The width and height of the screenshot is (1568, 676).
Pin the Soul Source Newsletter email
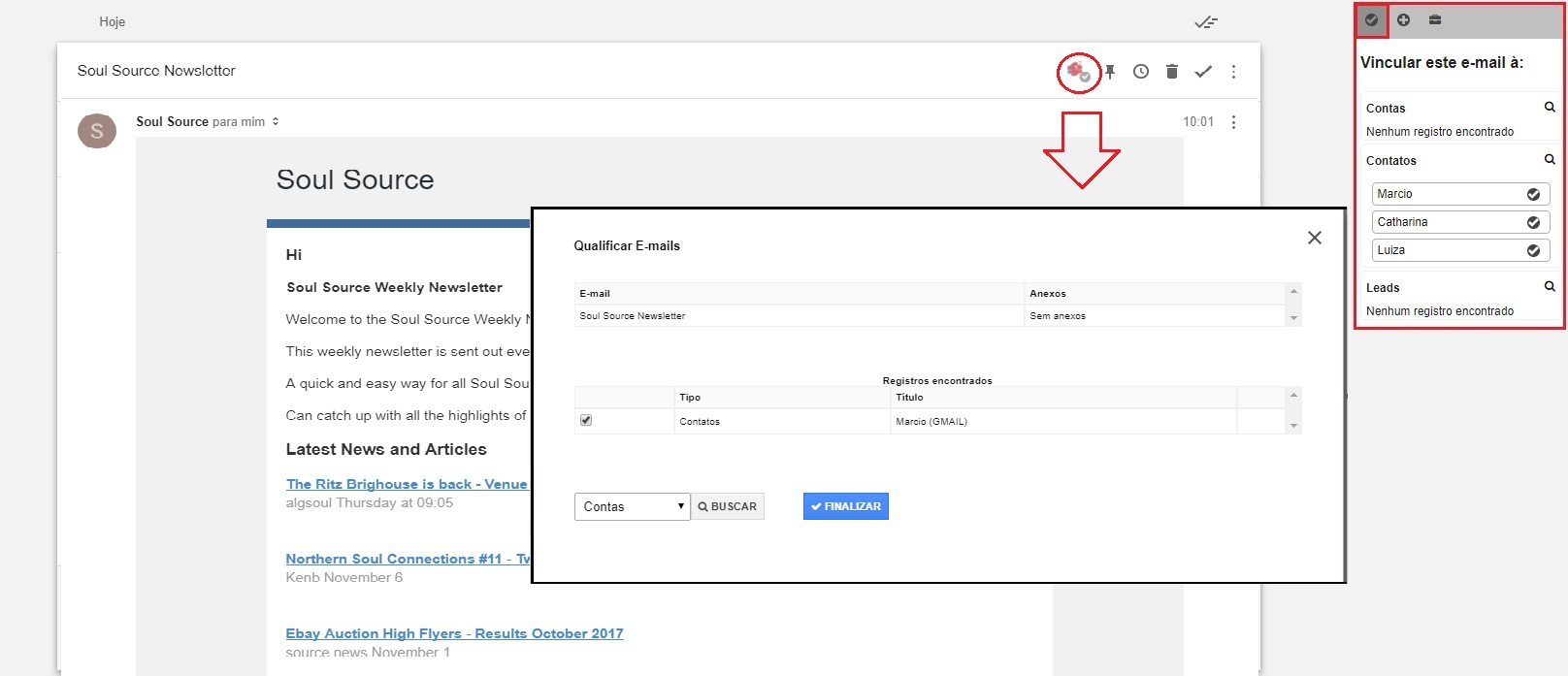click(1110, 72)
